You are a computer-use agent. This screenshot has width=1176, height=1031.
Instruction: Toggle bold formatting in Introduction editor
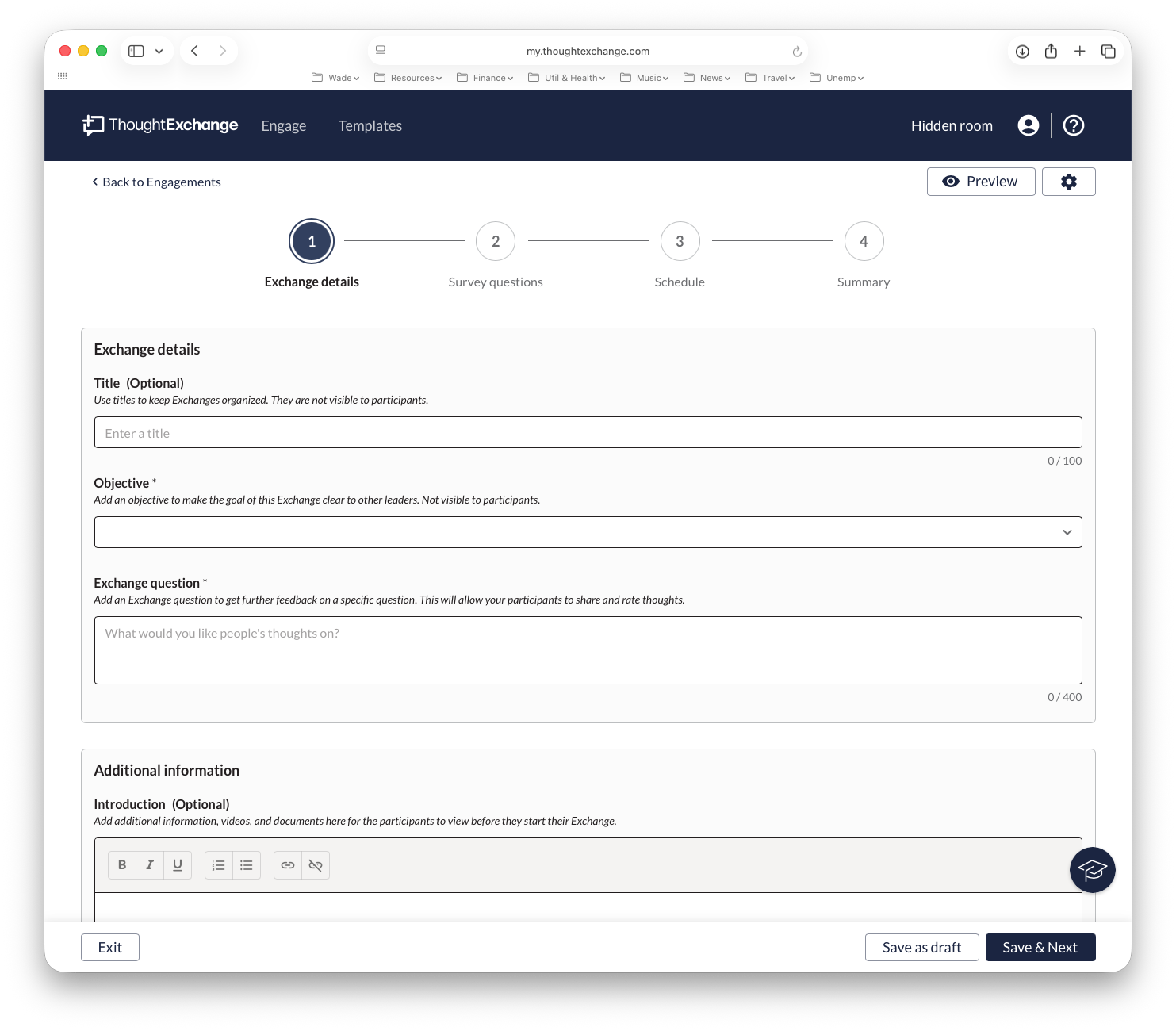click(122, 865)
